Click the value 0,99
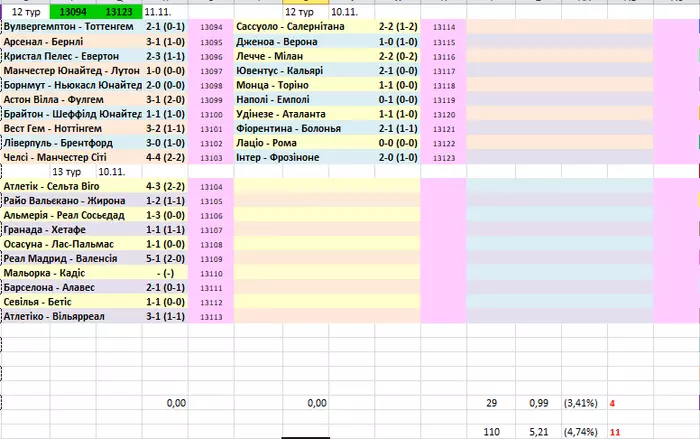 coord(538,403)
